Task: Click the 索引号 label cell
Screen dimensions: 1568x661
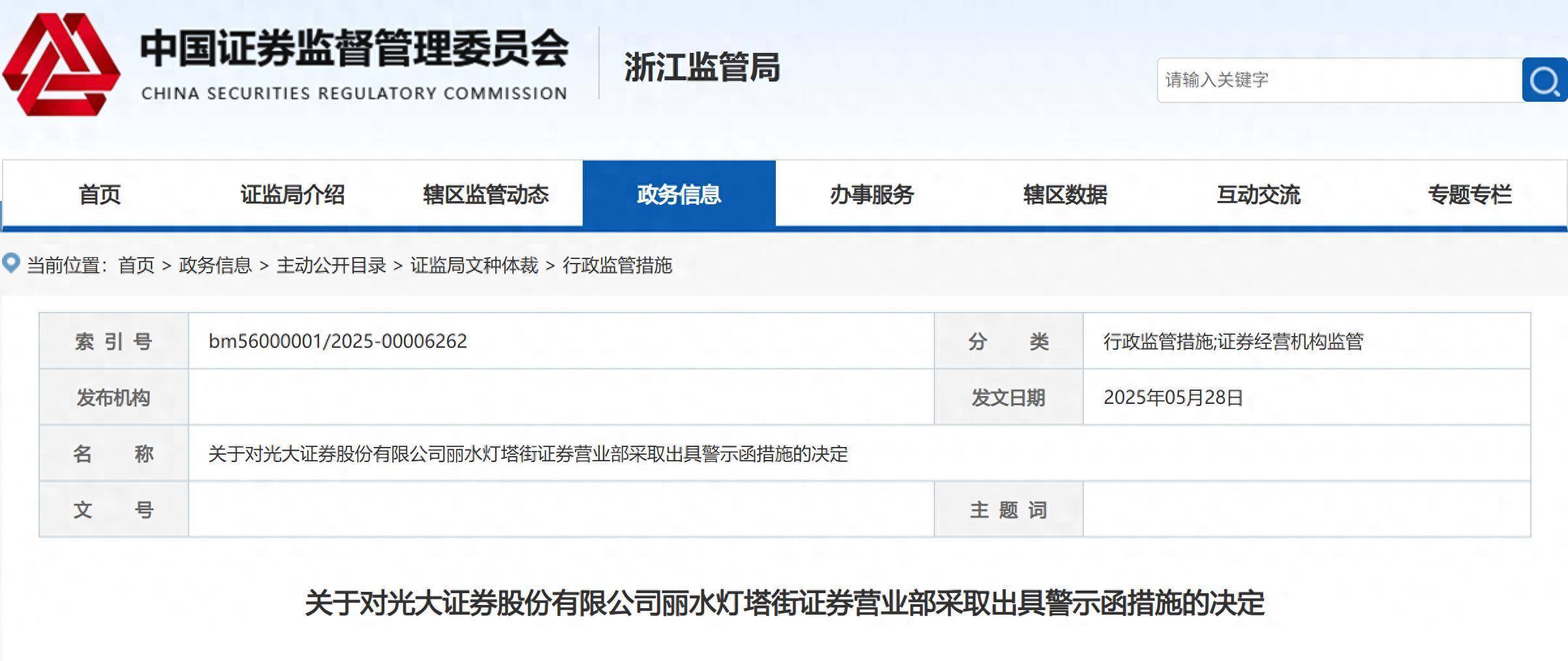Action: pos(114,341)
